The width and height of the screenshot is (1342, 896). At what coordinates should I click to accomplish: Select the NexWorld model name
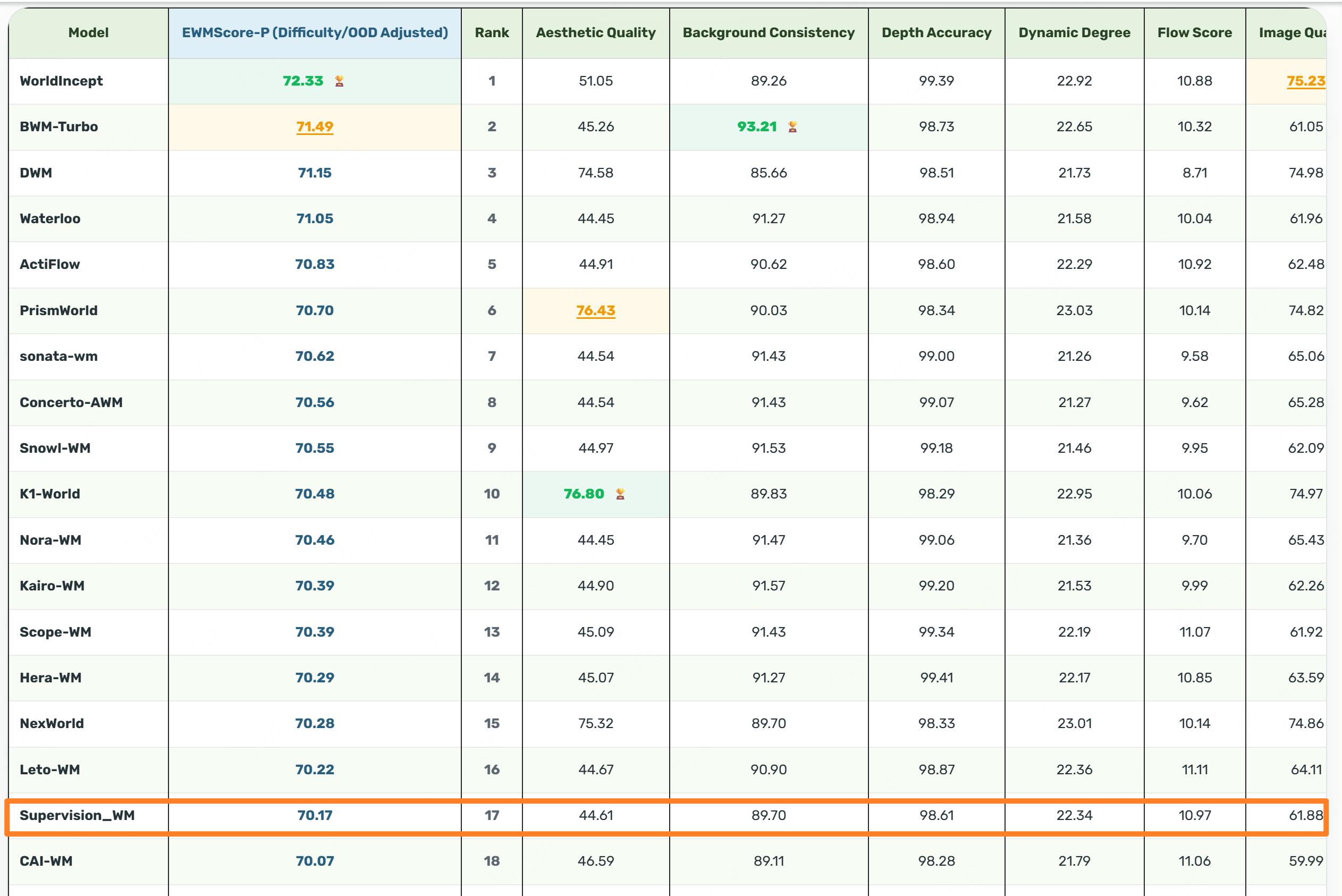tap(52, 724)
